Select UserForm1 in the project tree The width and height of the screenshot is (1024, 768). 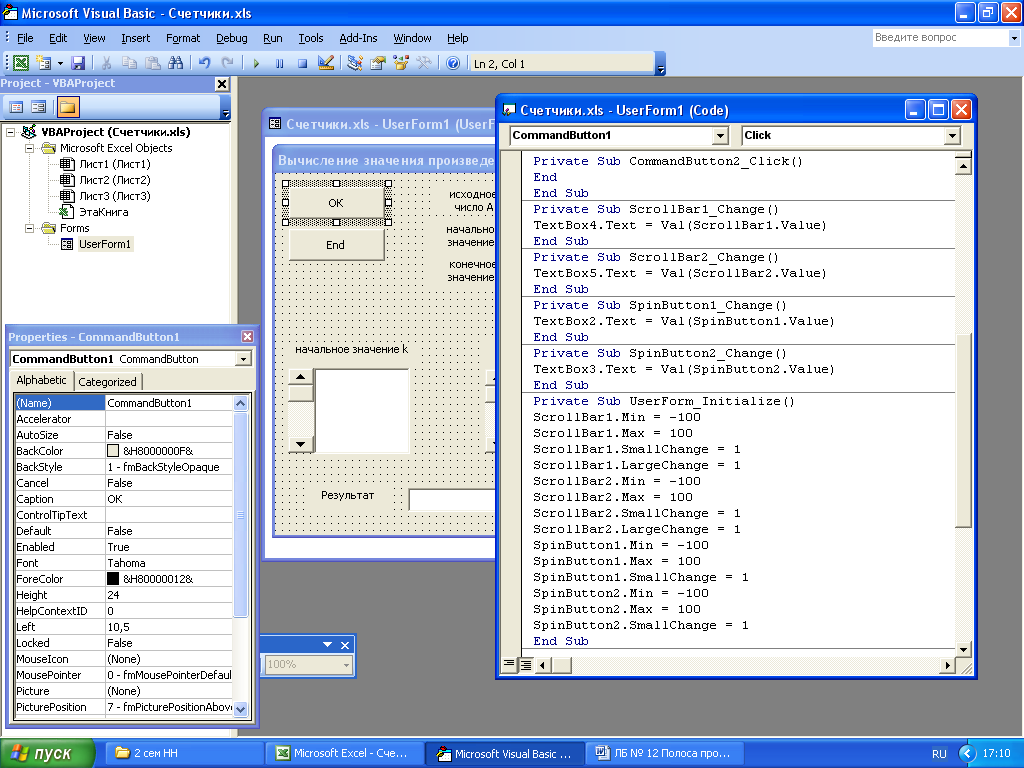104,244
